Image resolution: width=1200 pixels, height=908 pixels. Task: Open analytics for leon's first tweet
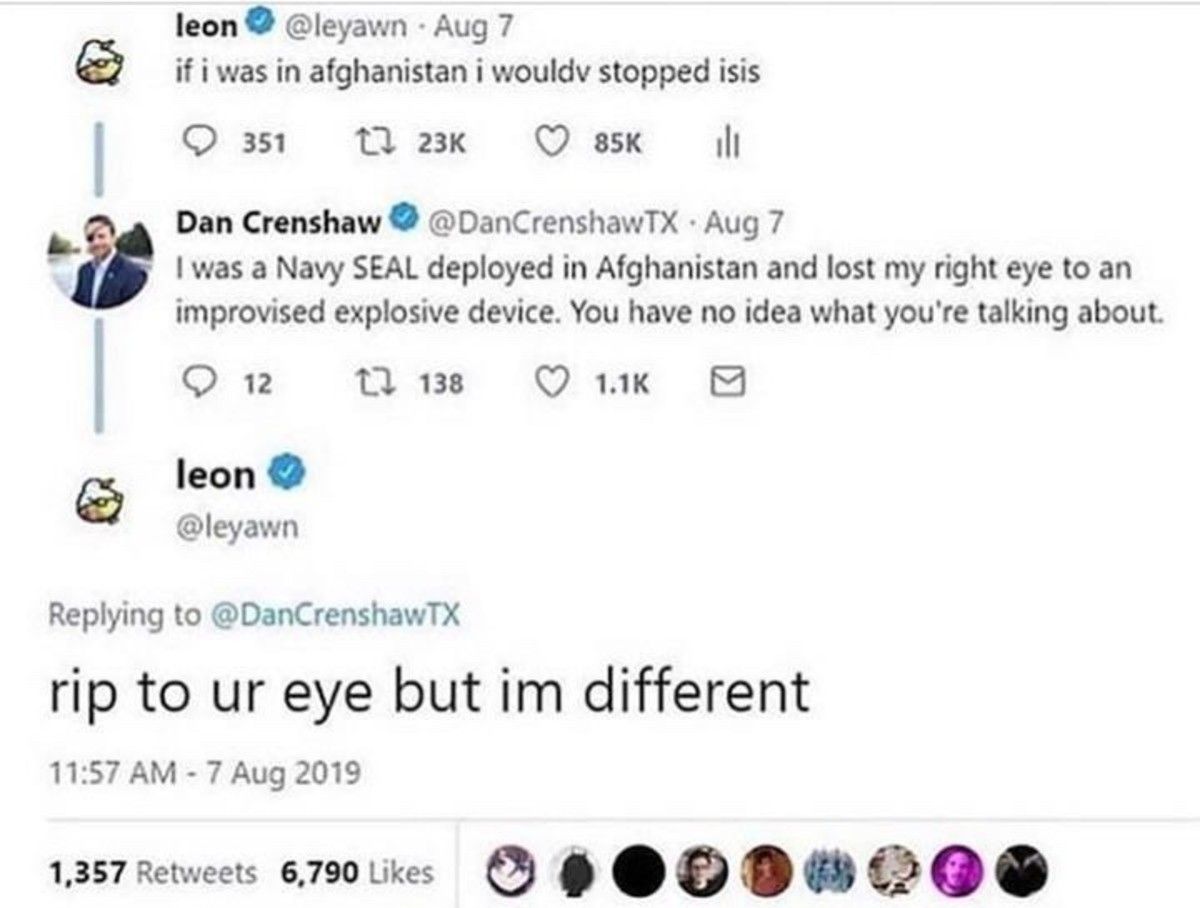[x=729, y=144]
